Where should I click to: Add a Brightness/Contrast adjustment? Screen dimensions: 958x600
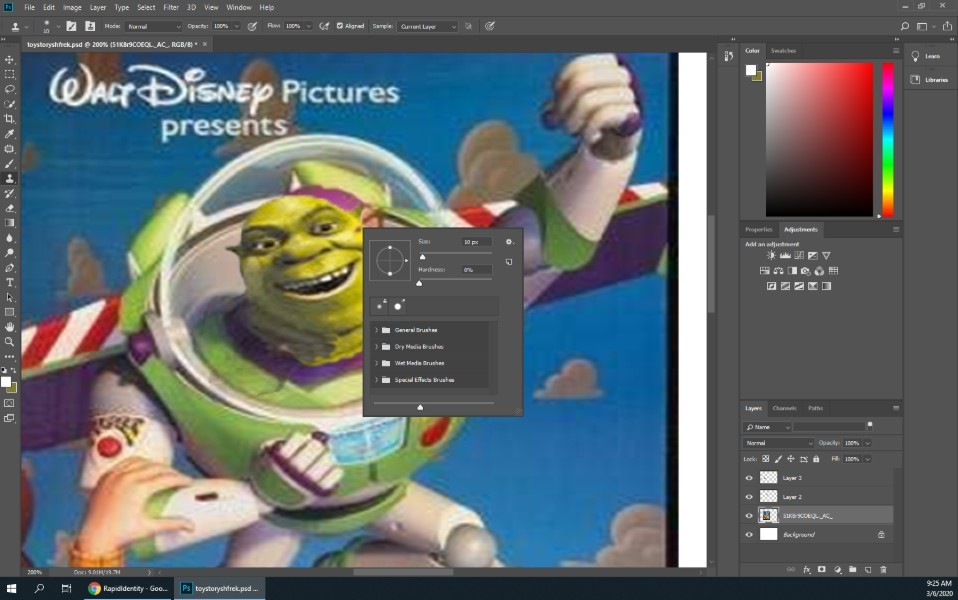[x=771, y=255]
